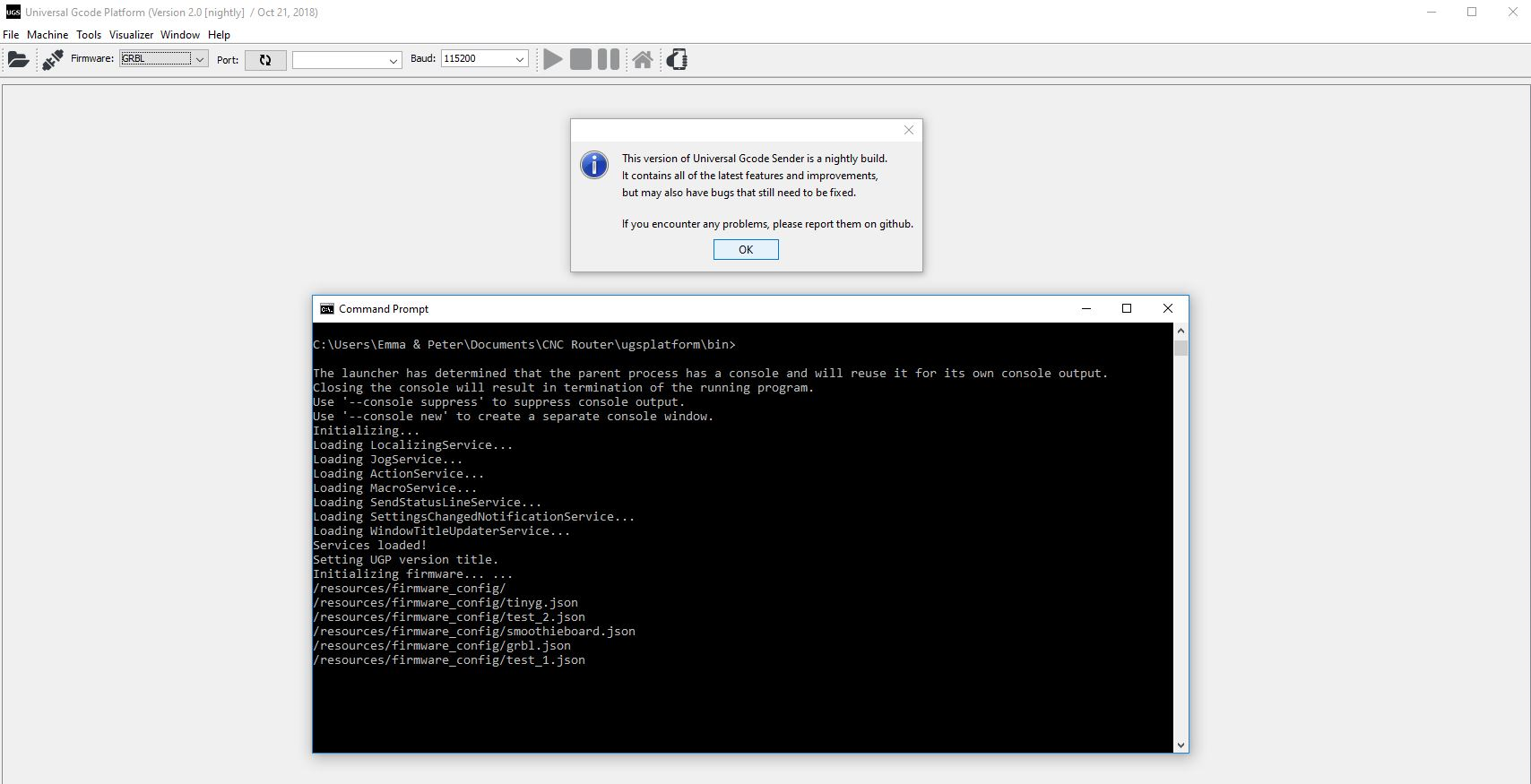Refresh the serial port list
The image size is (1531, 784).
point(265,60)
